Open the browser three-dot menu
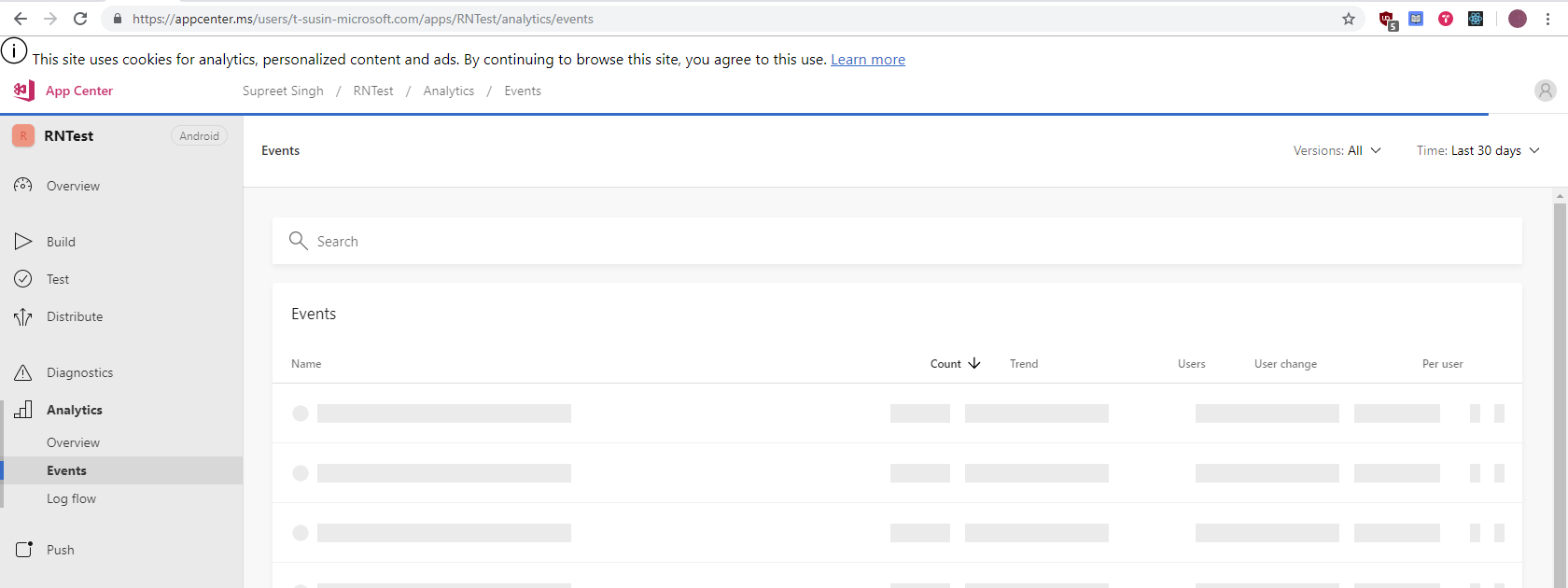This screenshot has height=588, width=1568. coord(1550,18)
